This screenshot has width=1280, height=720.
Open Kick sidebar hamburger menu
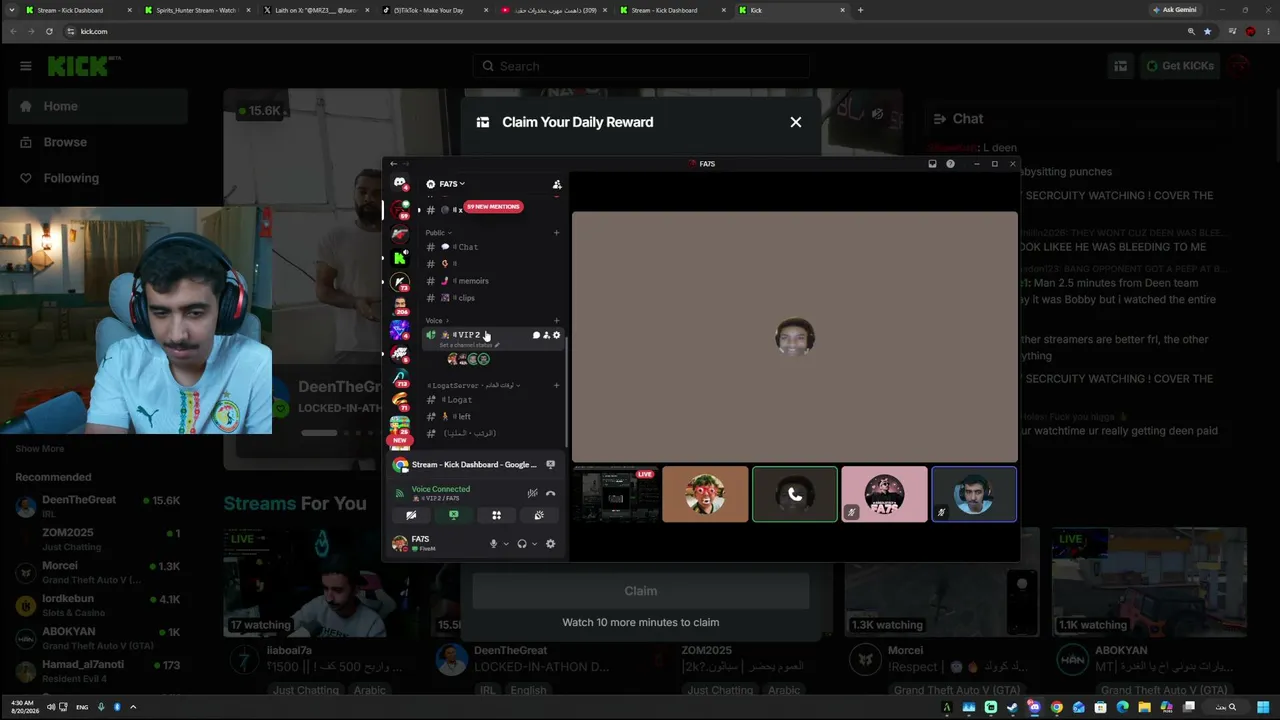coord(25,66)
